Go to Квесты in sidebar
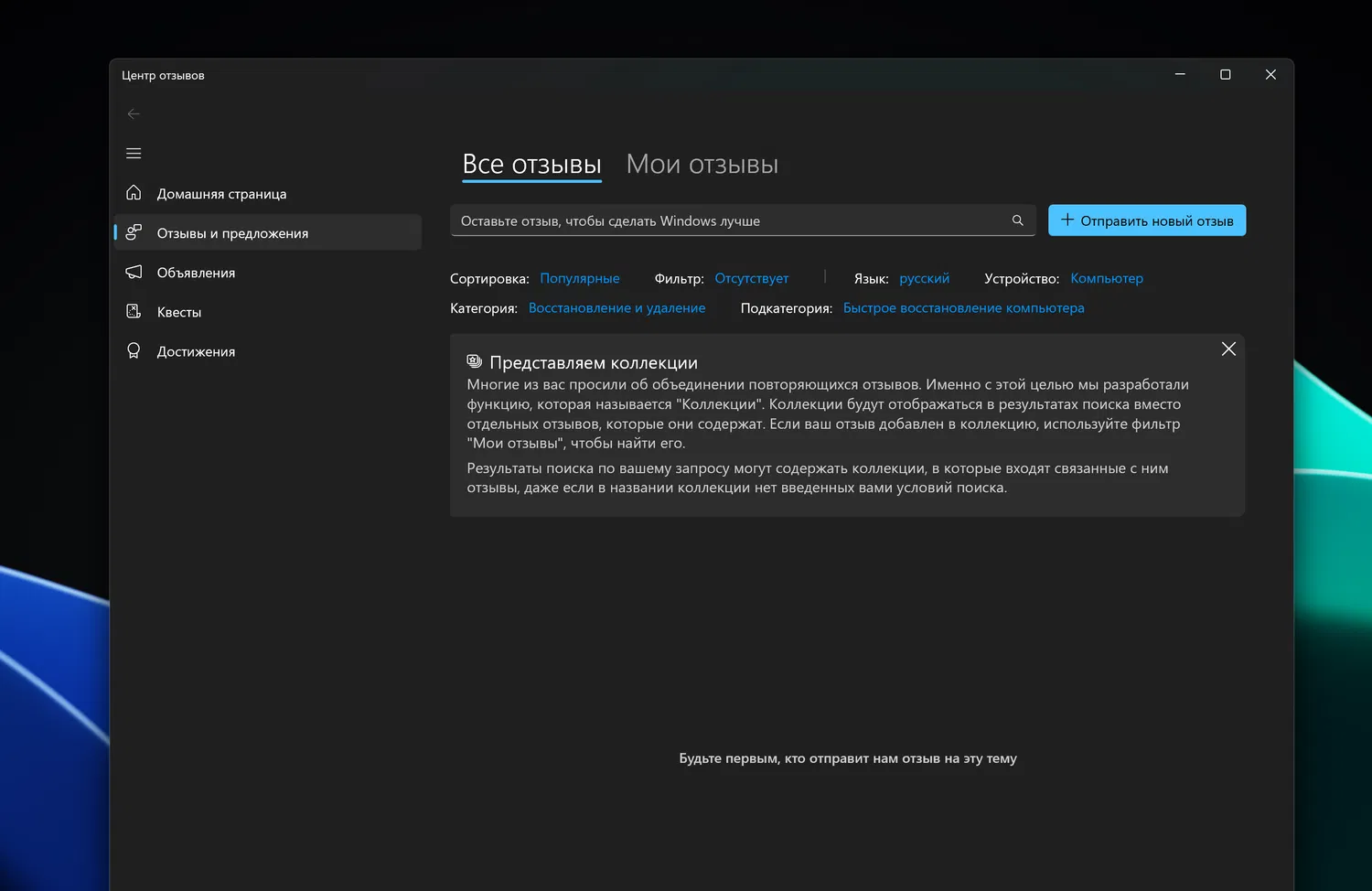Viewport: 1372px width, 891px height. click(268, 311)
